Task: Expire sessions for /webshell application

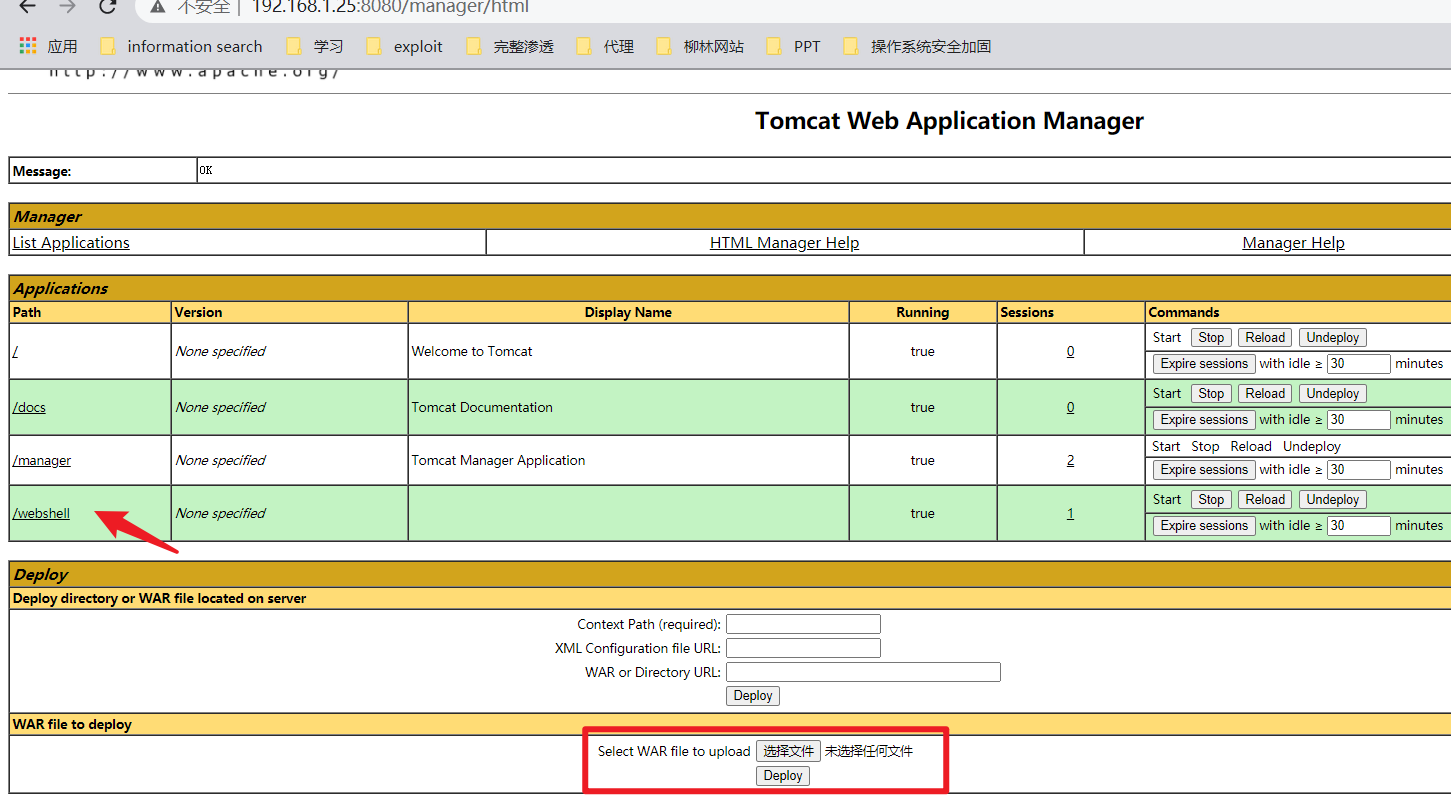Action: [x=1204, y=526]
